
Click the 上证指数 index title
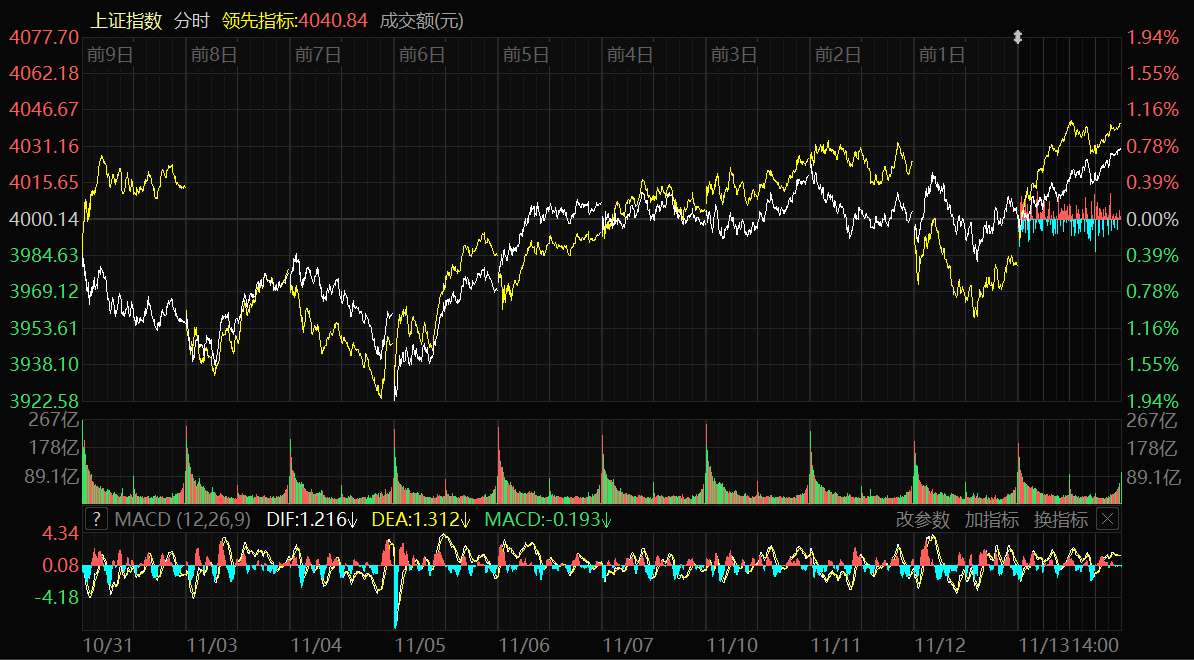[126, 20]
